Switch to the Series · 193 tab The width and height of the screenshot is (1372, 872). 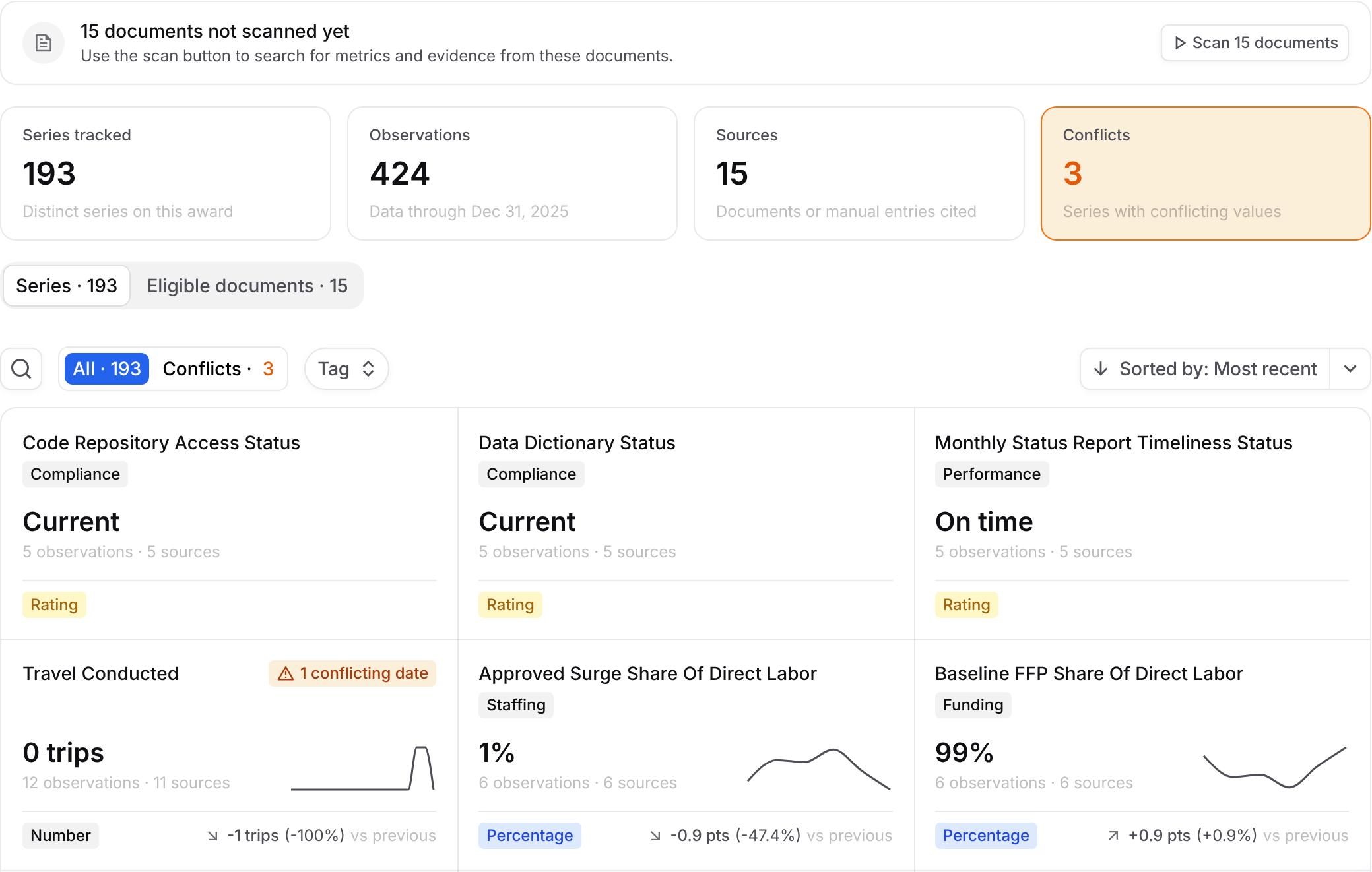point(67,286)
